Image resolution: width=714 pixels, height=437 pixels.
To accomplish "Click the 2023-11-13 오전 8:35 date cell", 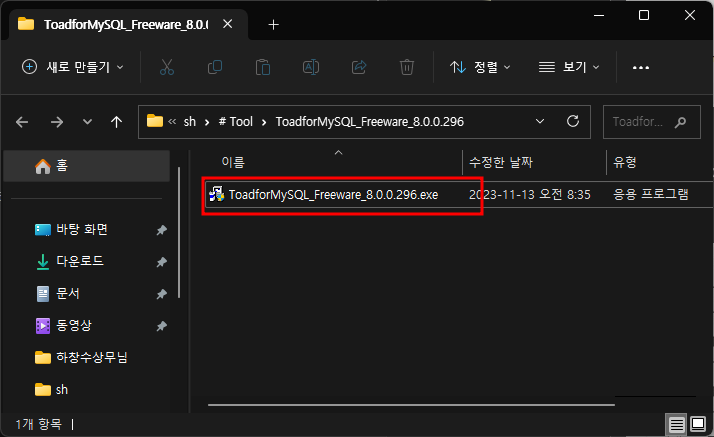I will tap(530, 195).
